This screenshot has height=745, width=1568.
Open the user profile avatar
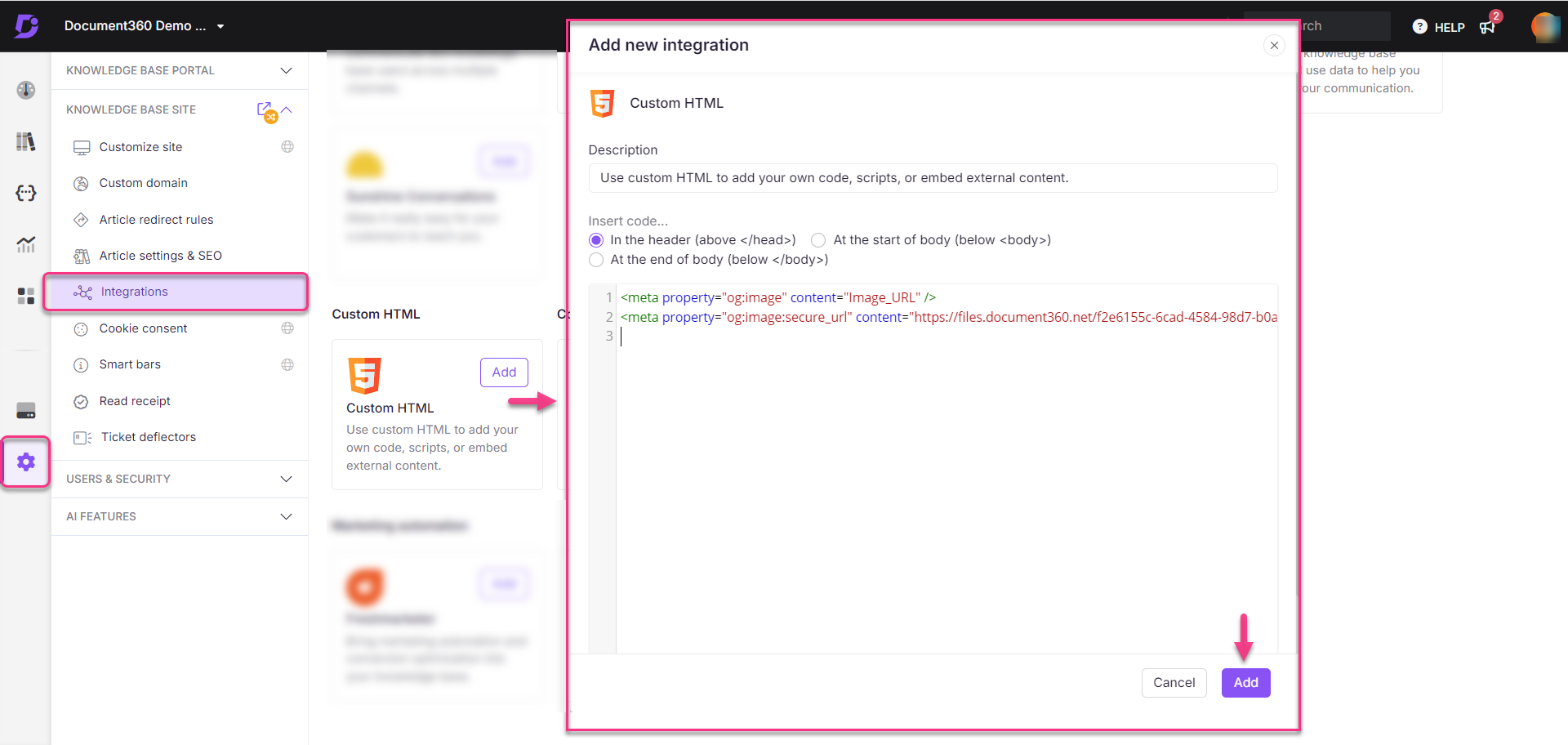tap(1545, 26)
